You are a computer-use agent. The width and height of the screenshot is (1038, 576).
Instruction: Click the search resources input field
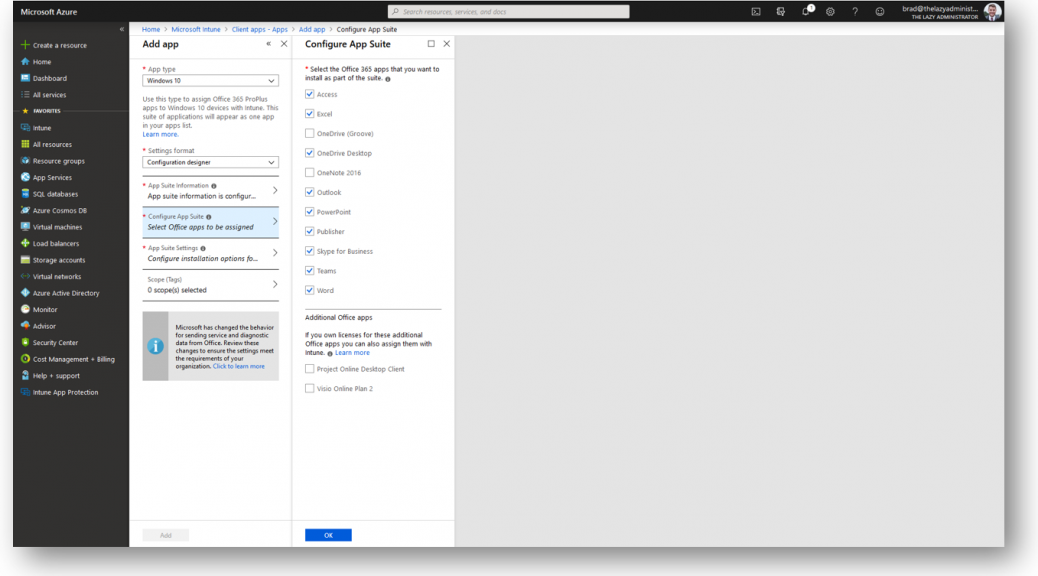tap(508, 11)
